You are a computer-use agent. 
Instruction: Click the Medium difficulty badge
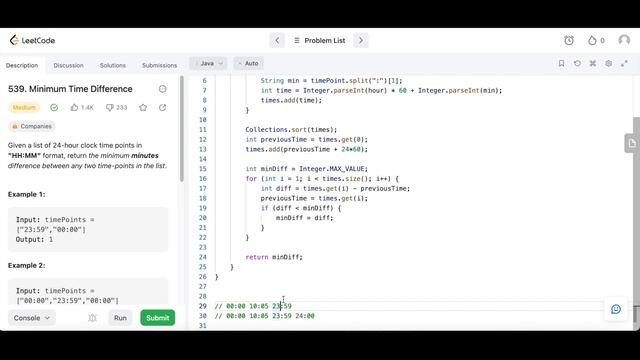(x=24, y=107)
